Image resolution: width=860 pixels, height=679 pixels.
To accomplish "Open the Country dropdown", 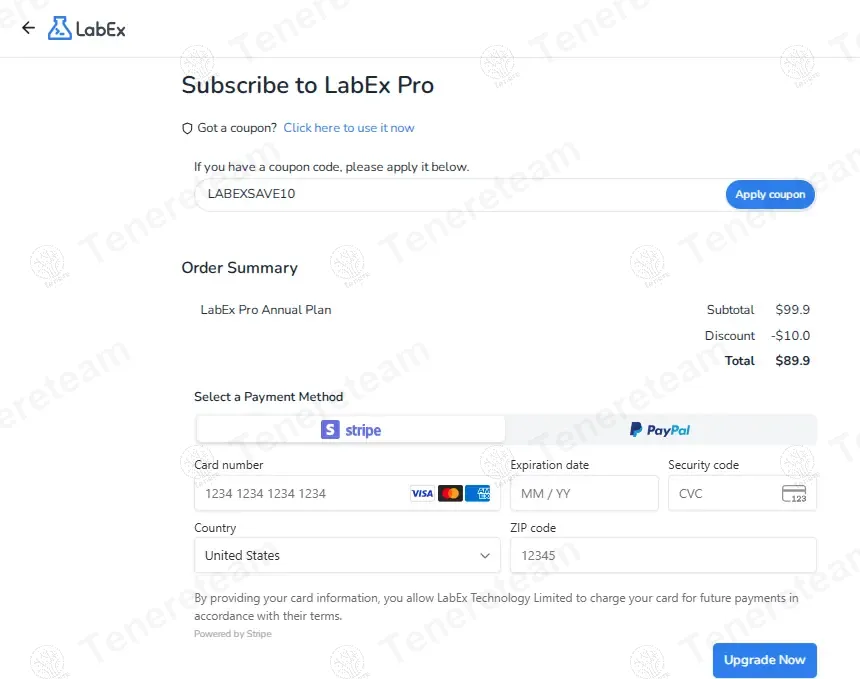I will click(347, 555).
